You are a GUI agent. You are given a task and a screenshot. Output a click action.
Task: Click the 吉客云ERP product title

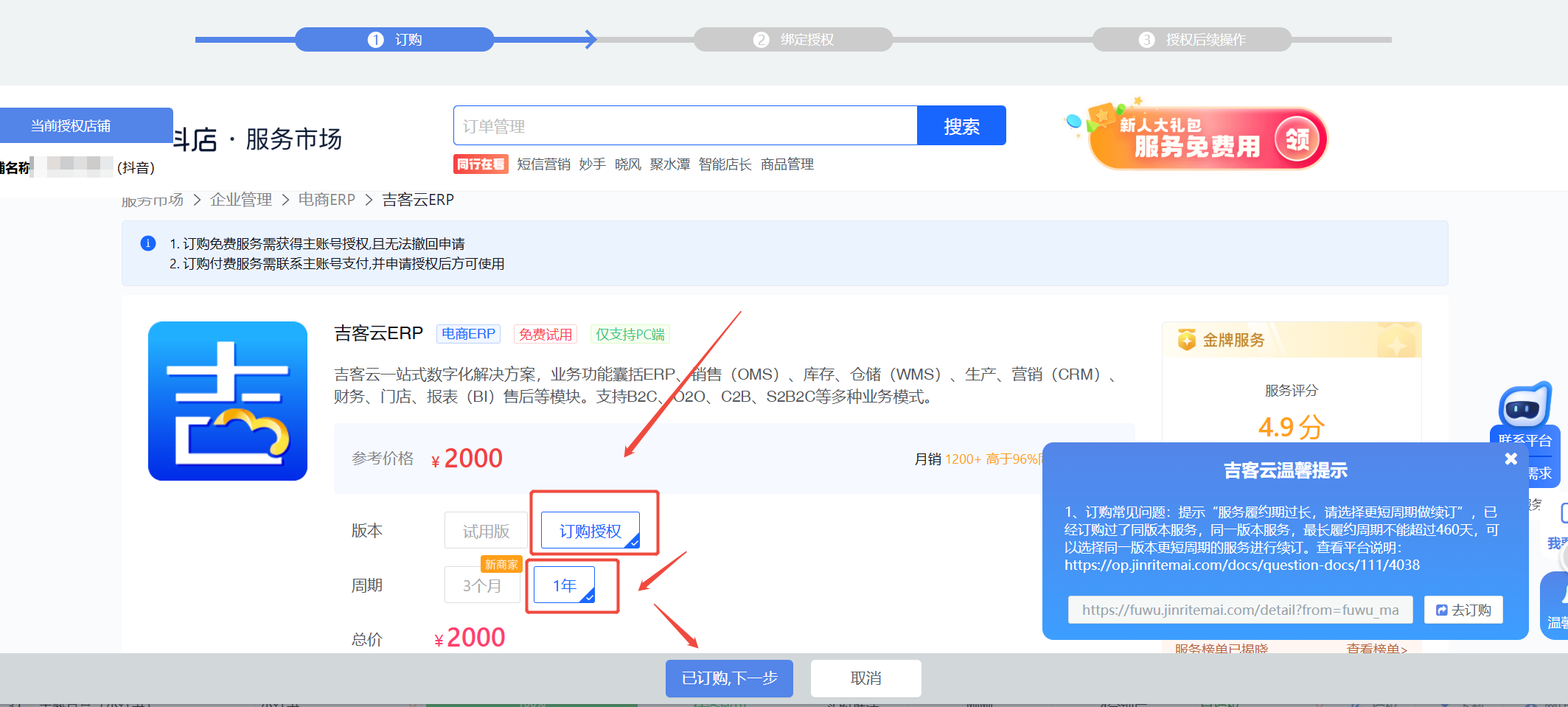tap(379, 333)
